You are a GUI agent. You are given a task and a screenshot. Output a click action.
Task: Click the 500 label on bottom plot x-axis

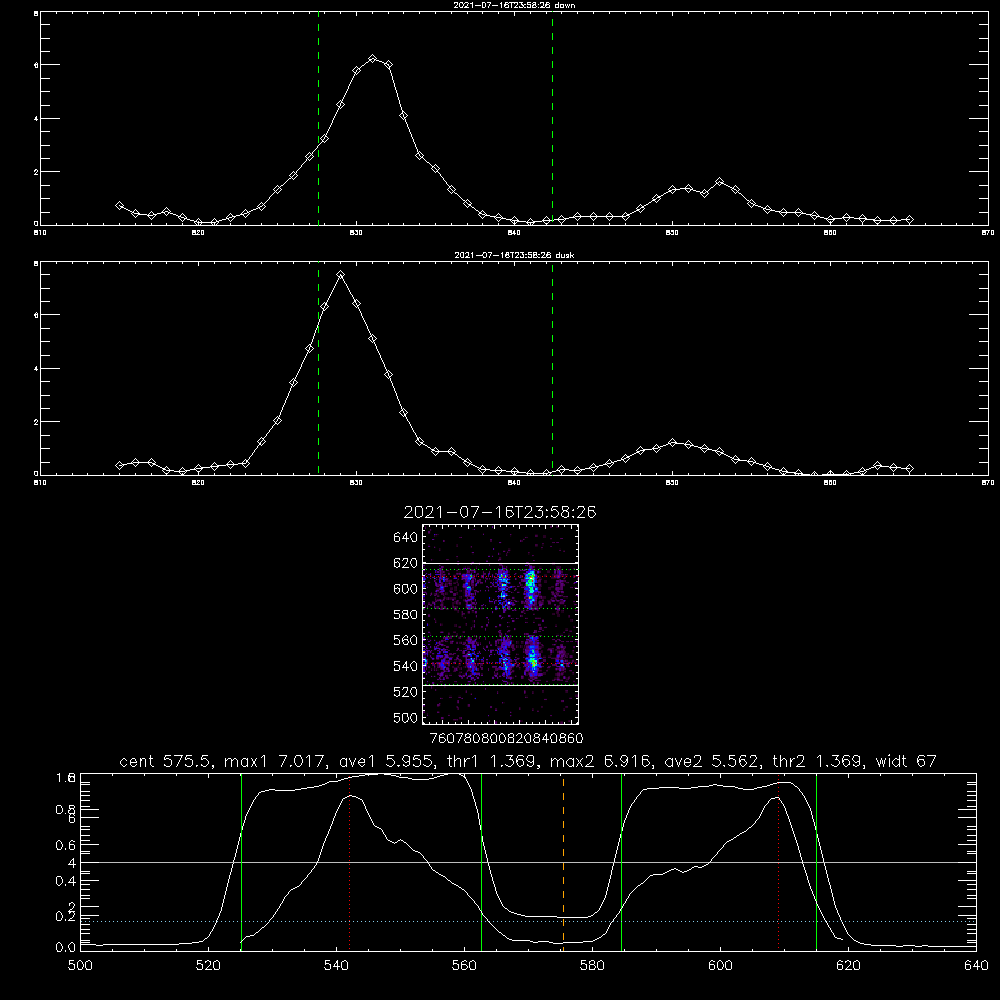(80, 966)
